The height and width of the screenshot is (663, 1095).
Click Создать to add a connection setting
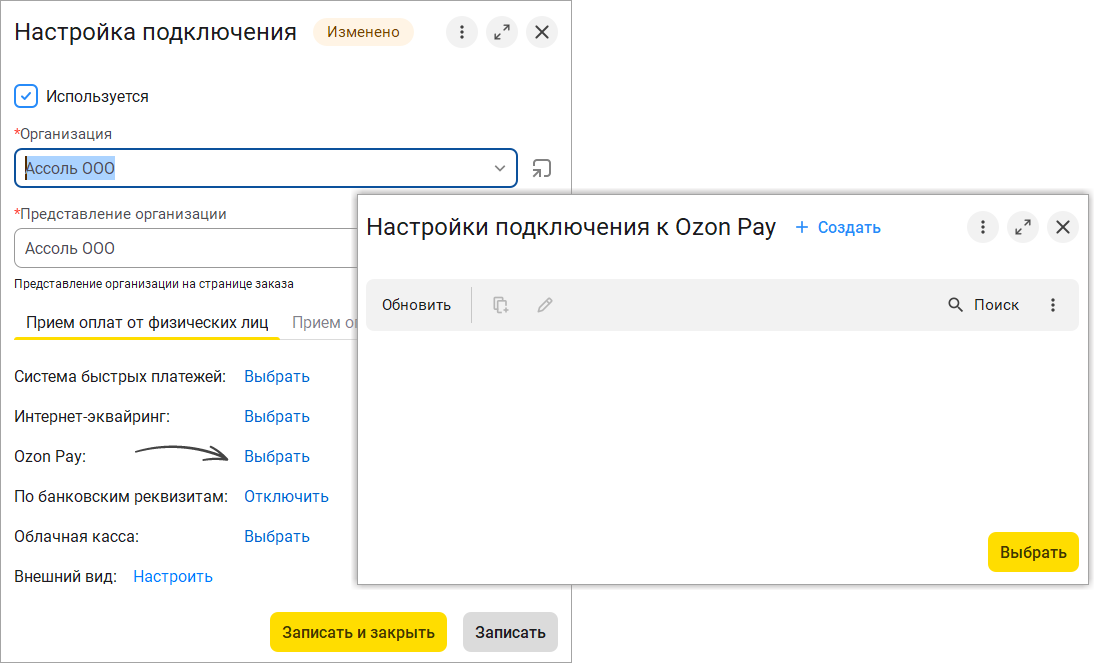(838, 228)
